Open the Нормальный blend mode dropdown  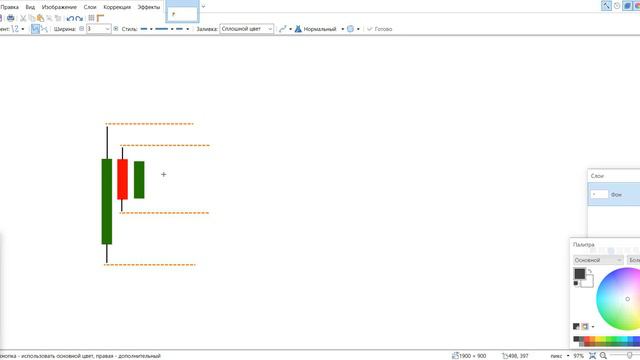(324, 29)
